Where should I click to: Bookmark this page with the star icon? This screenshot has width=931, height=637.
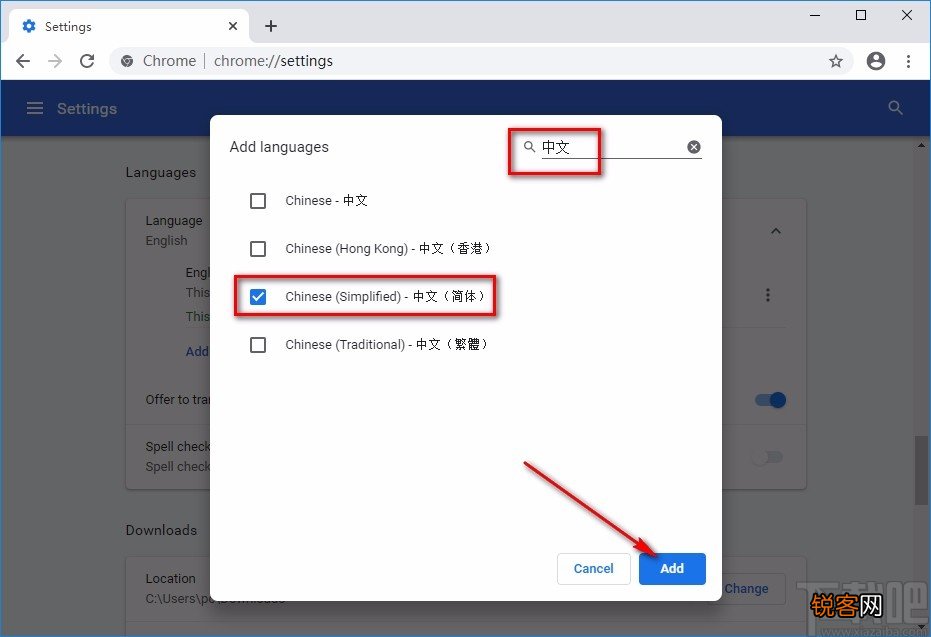point(836,61)
